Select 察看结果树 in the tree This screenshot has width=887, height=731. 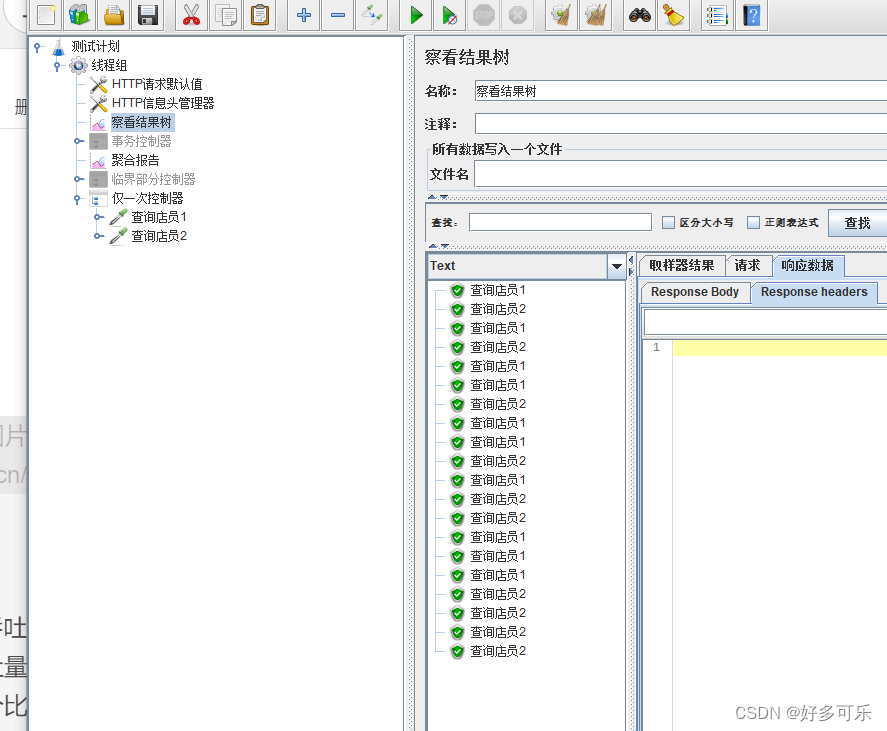point(141,122)
